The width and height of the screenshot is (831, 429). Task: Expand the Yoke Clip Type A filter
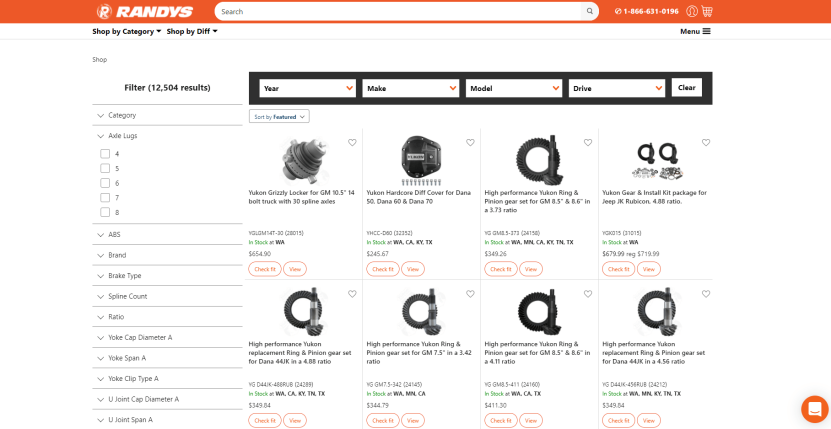coord(167,379)
